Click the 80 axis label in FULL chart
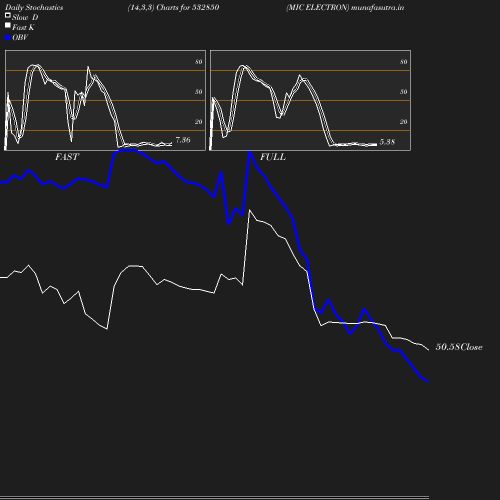 click(x=403, y=62)
